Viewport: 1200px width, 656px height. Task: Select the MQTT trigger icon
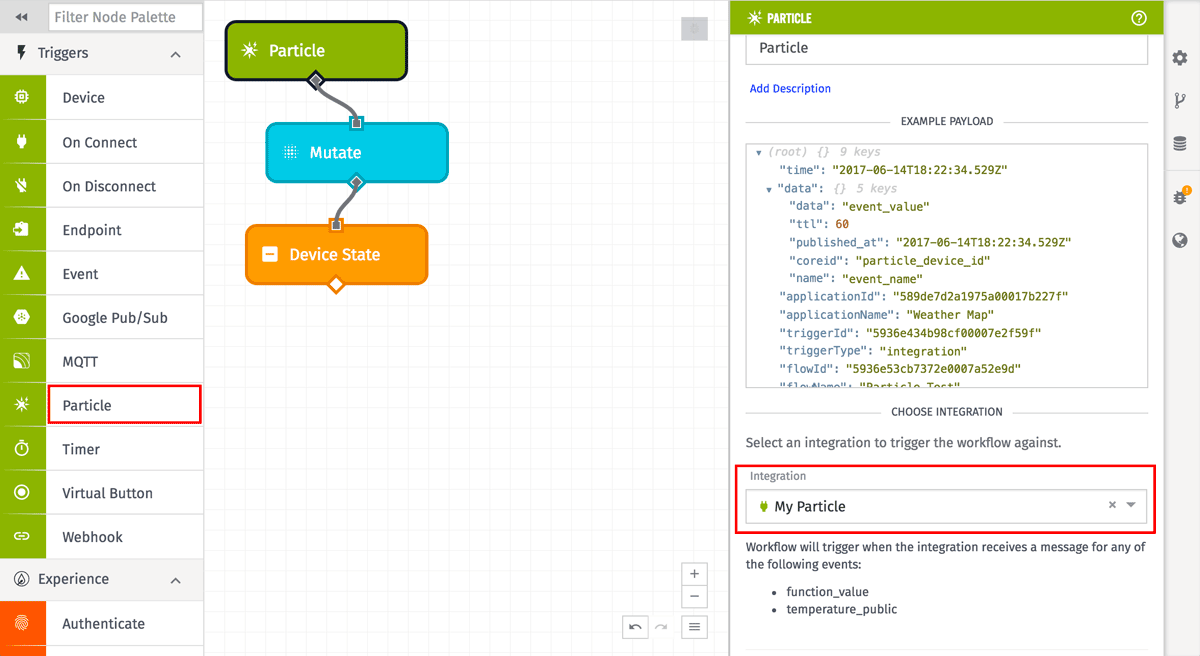(x=22, y=361)
